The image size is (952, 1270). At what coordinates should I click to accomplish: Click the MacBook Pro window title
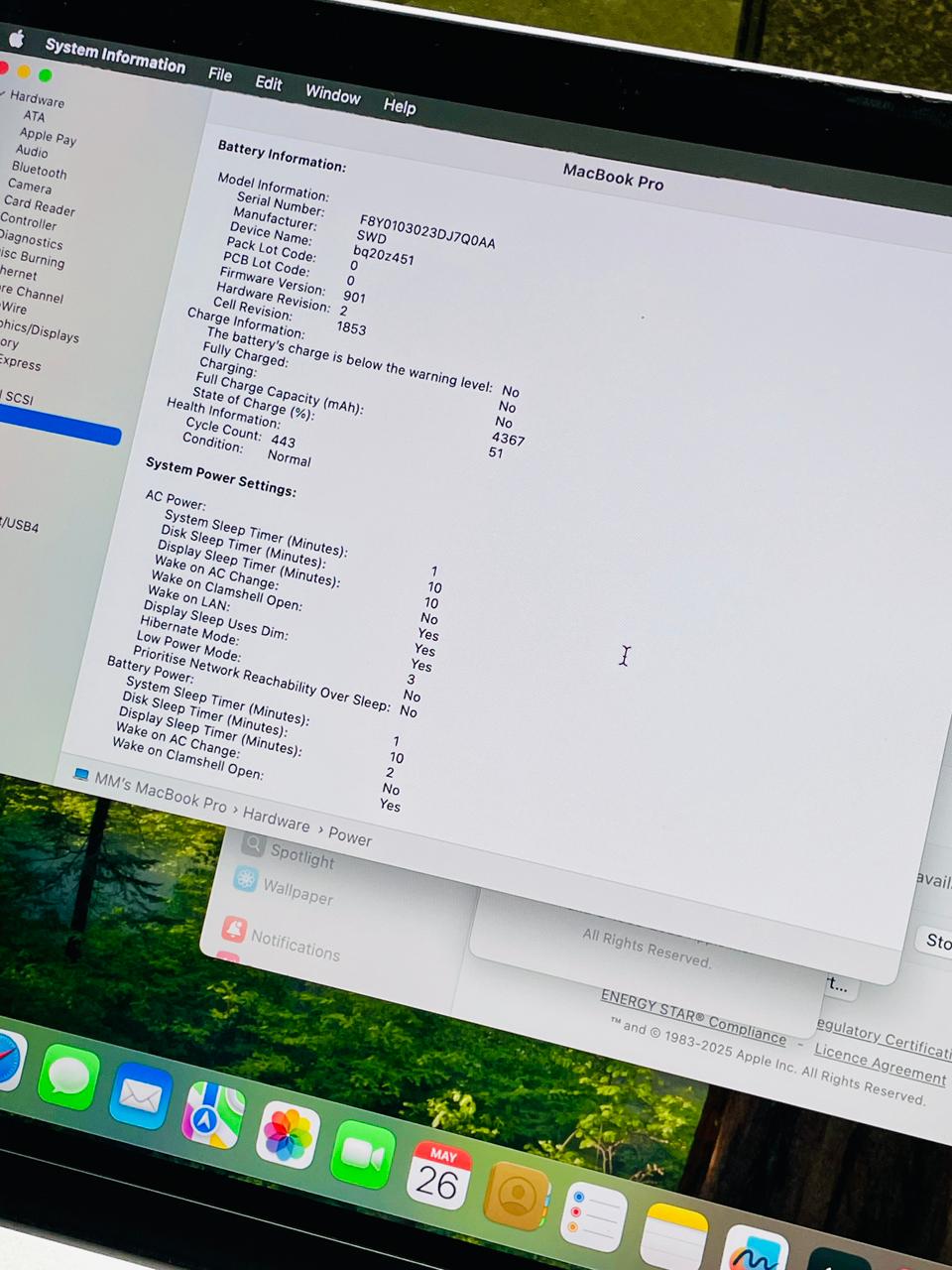613,177
